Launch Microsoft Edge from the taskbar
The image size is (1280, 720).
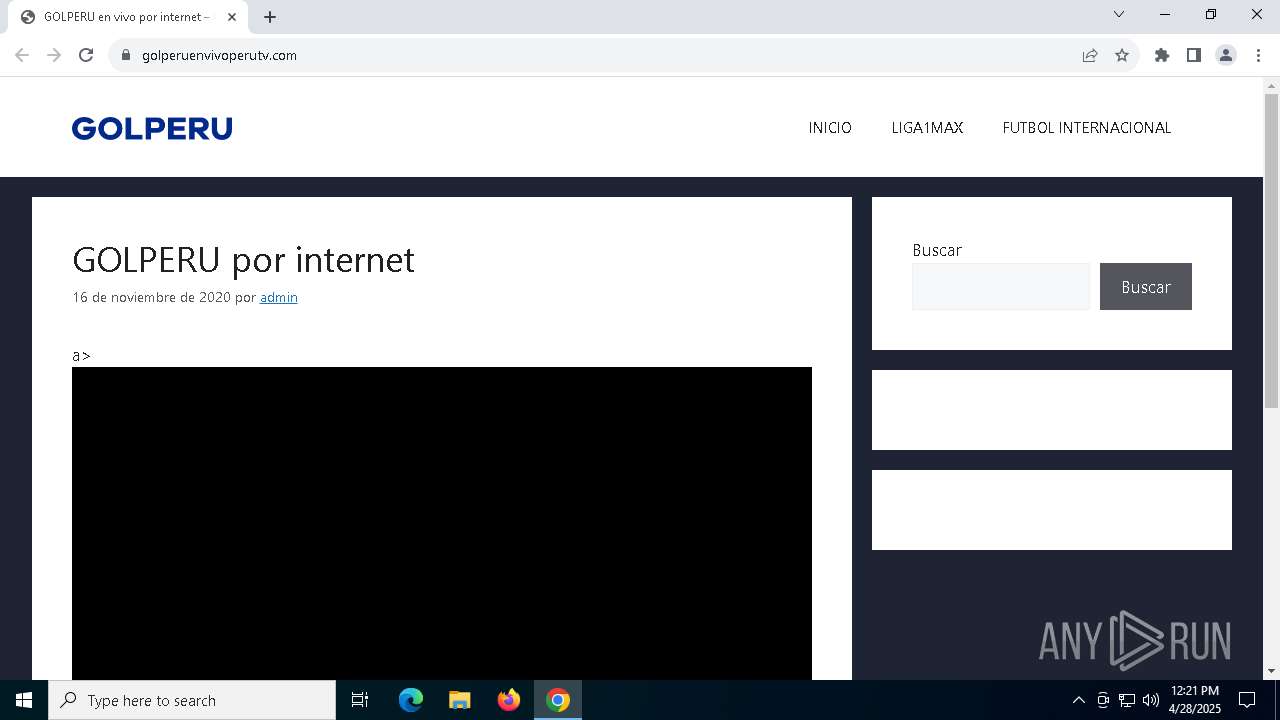point(411,700)
